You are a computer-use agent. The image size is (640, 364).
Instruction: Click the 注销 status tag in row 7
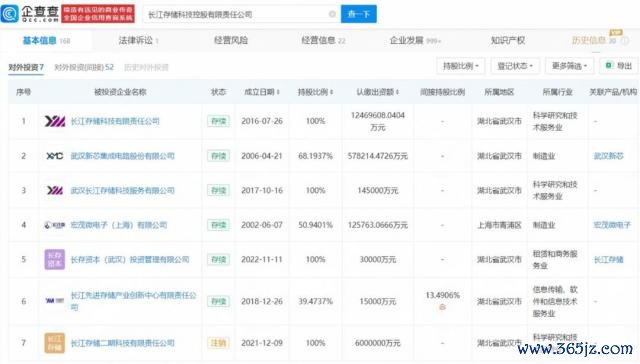coord(218,343)
